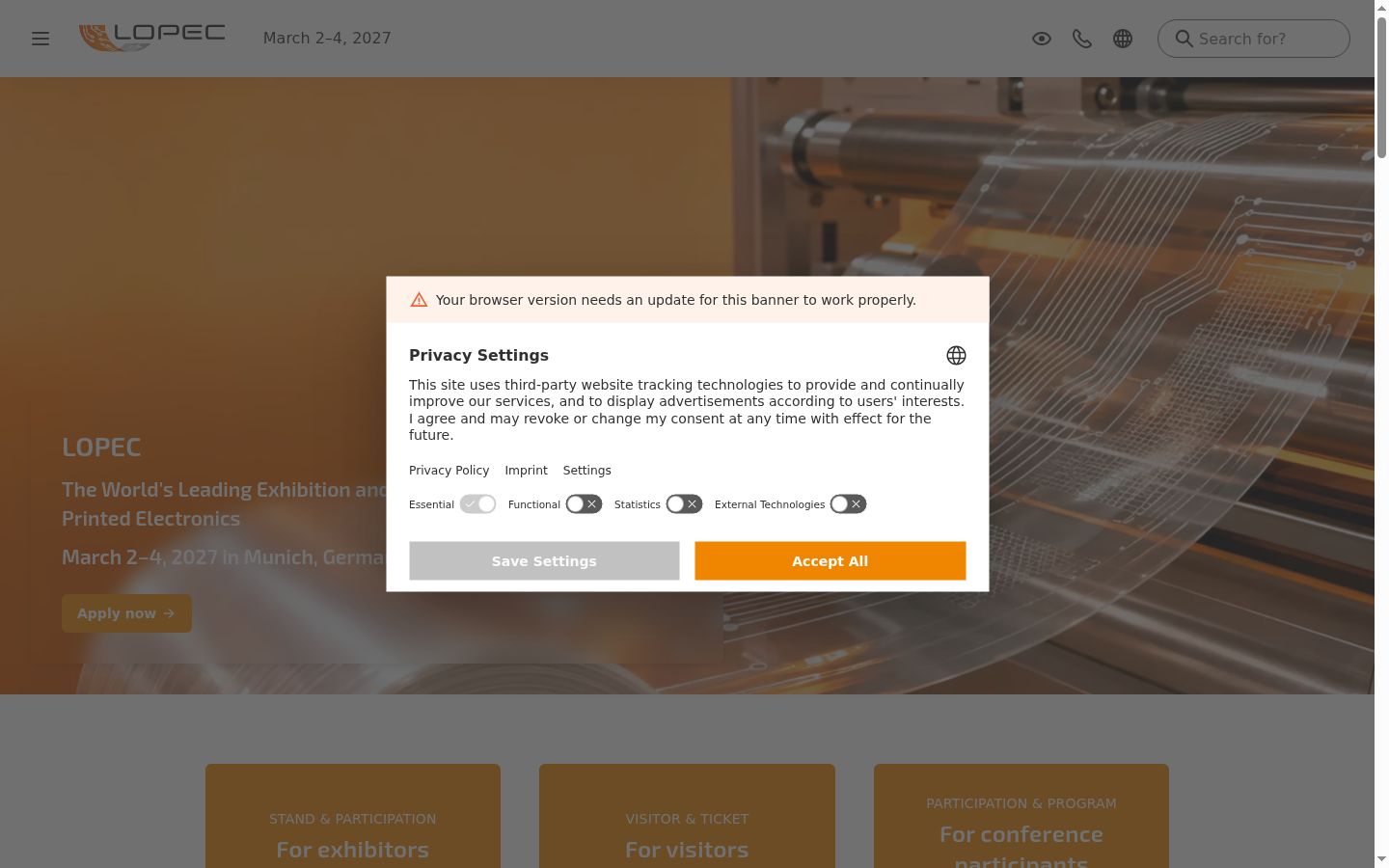The height and width of the screenshot is (868, 1389).
Task: Click the scrollbar down arrow
Action: click(1381, 859)
